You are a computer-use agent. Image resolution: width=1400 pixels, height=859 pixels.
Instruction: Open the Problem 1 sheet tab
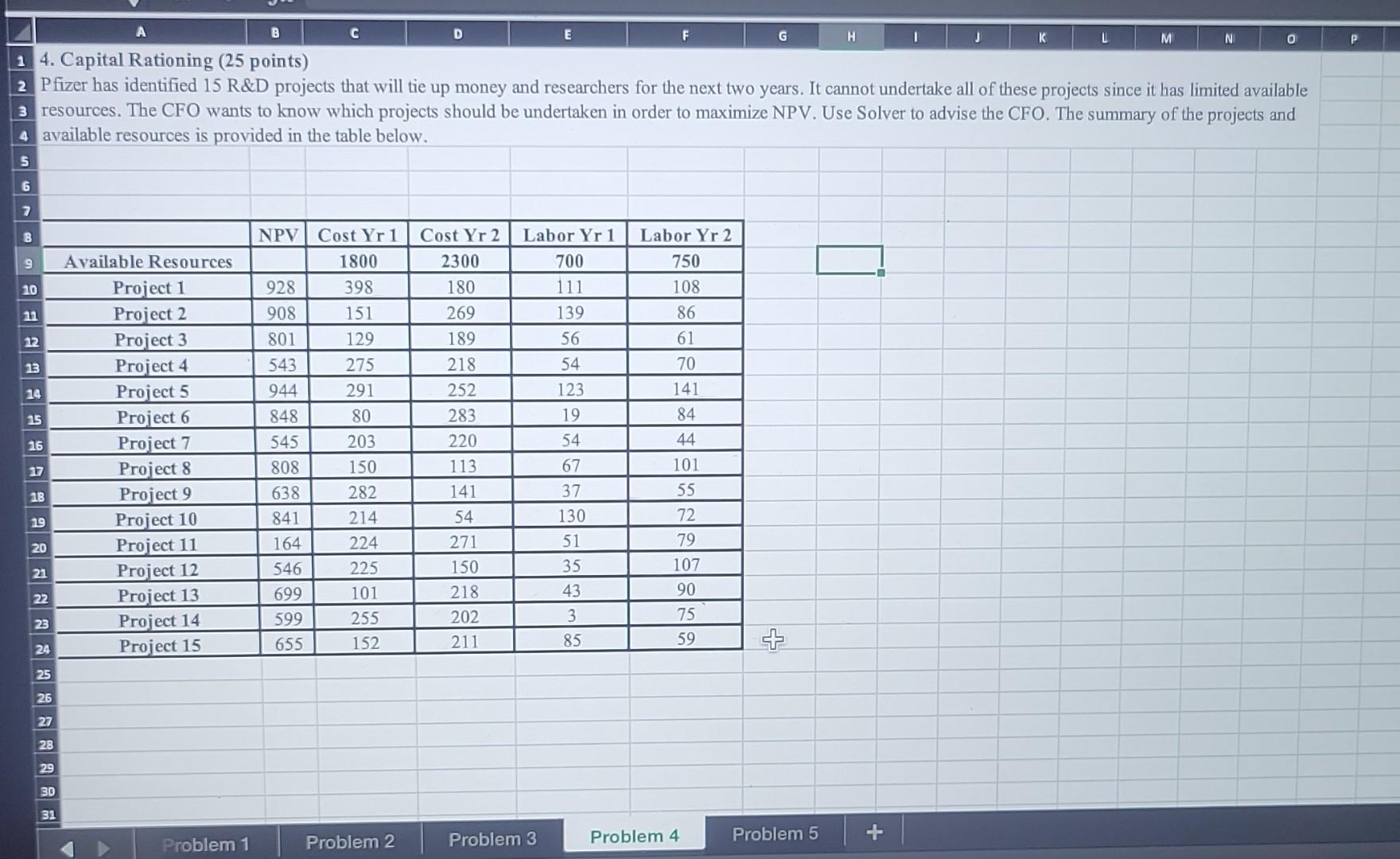(206, 844)
